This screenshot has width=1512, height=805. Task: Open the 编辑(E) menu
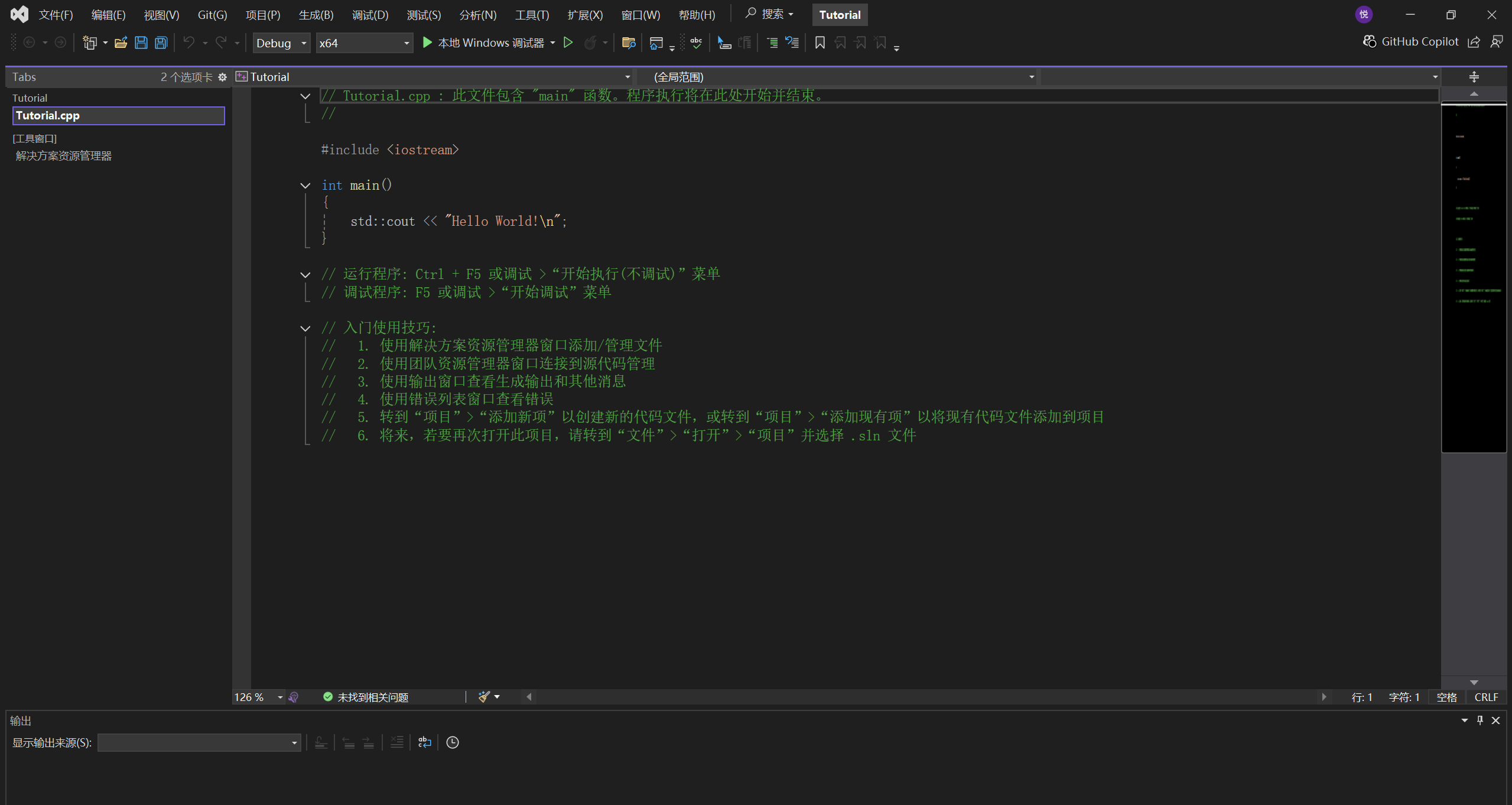[x=109, y=15]
